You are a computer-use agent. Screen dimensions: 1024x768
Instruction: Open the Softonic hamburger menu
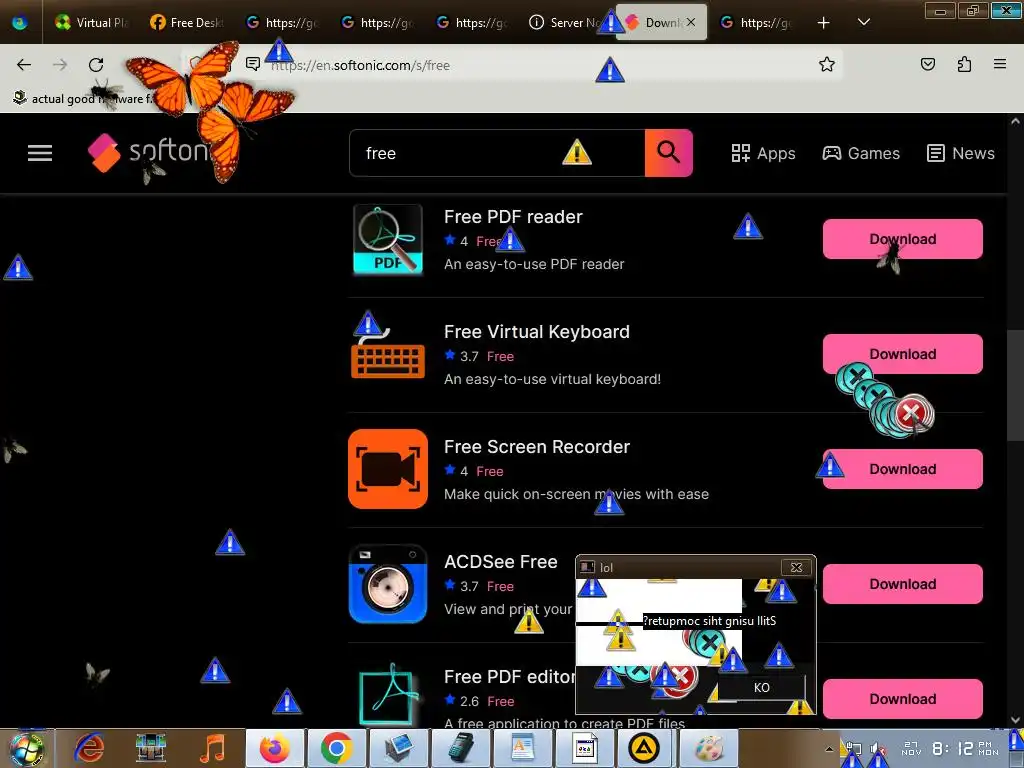(x=40, y=153)
